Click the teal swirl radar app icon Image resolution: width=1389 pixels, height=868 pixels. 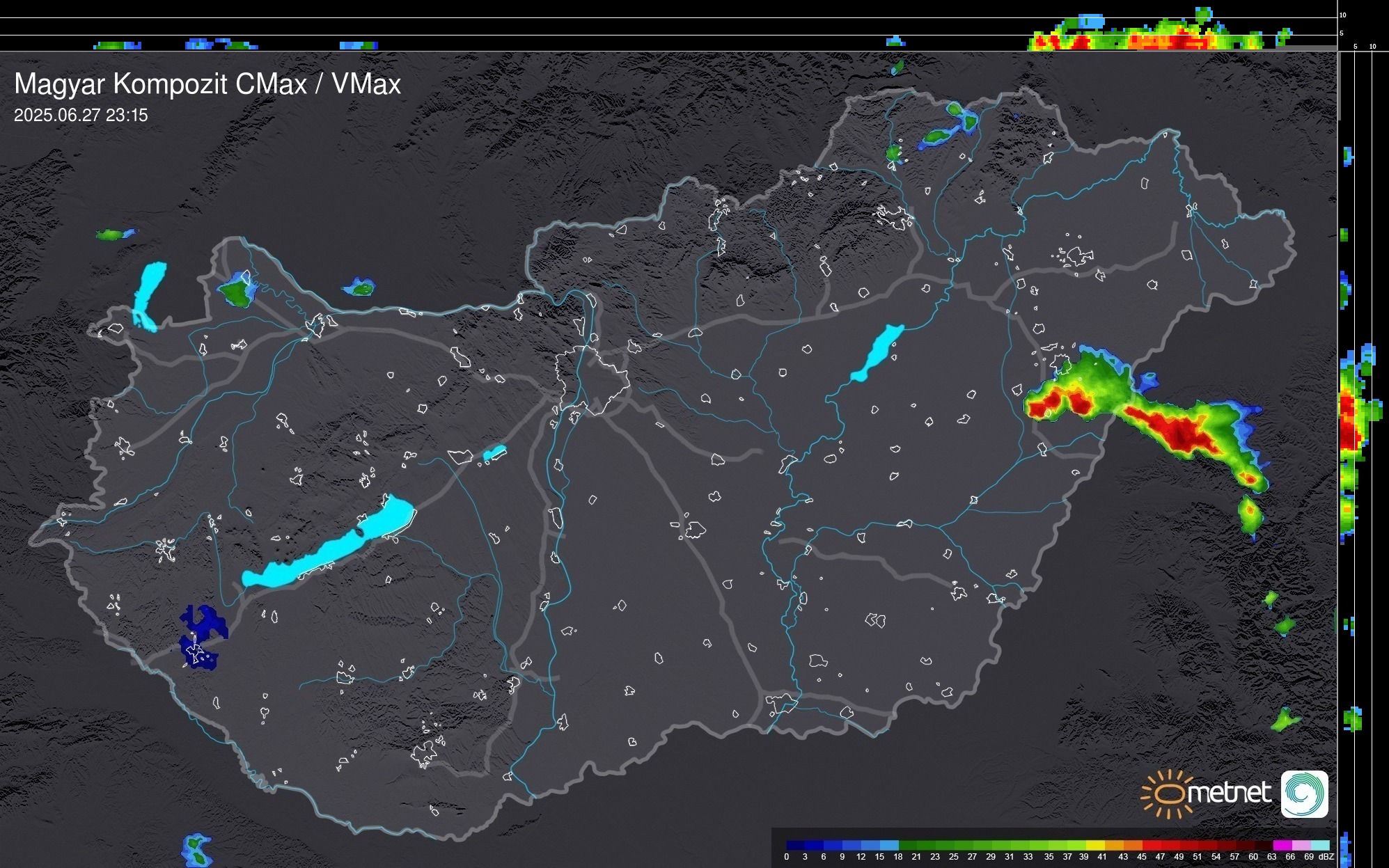point(1304,794)
